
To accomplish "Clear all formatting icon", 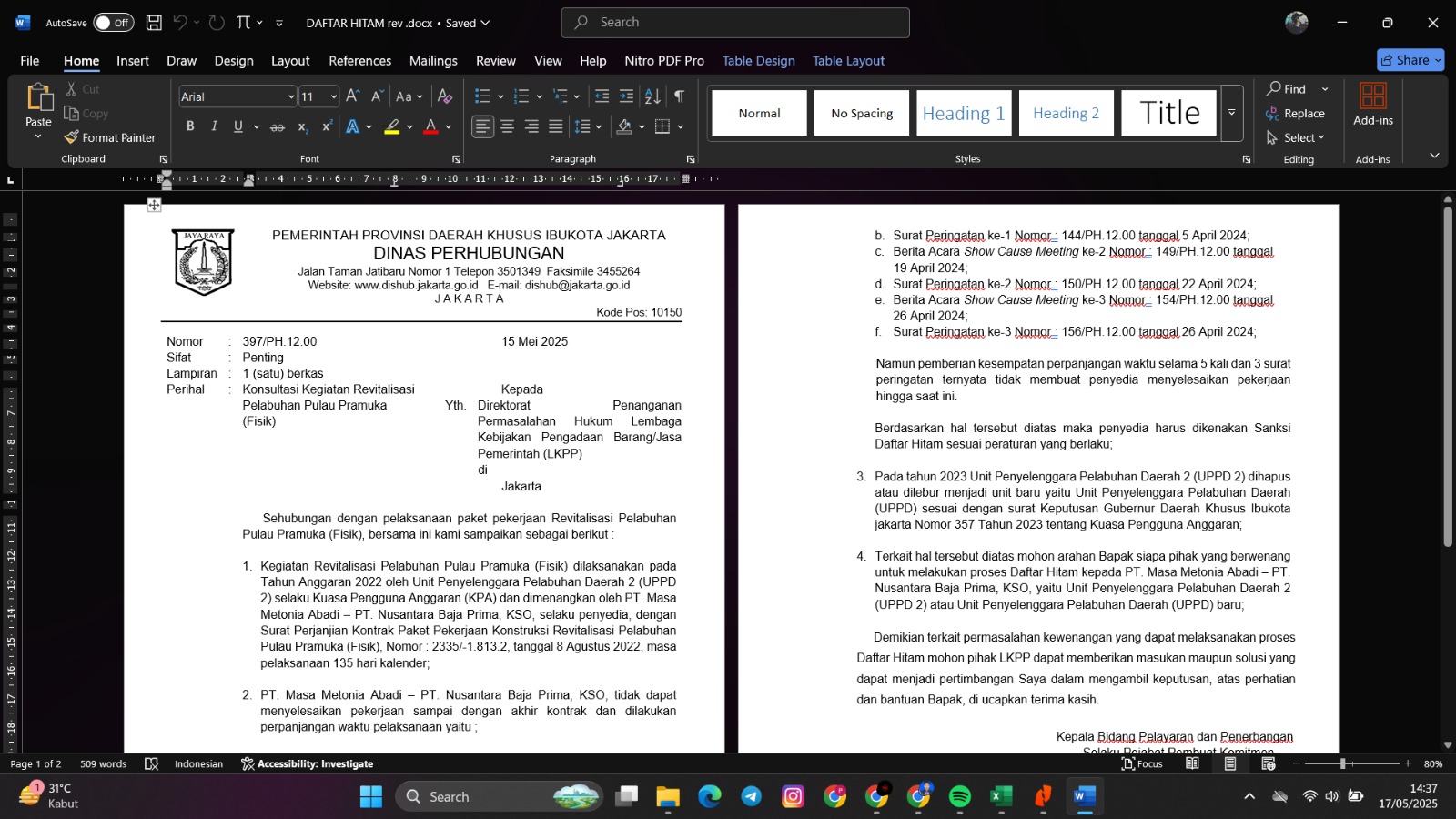I will click(445, 96).
